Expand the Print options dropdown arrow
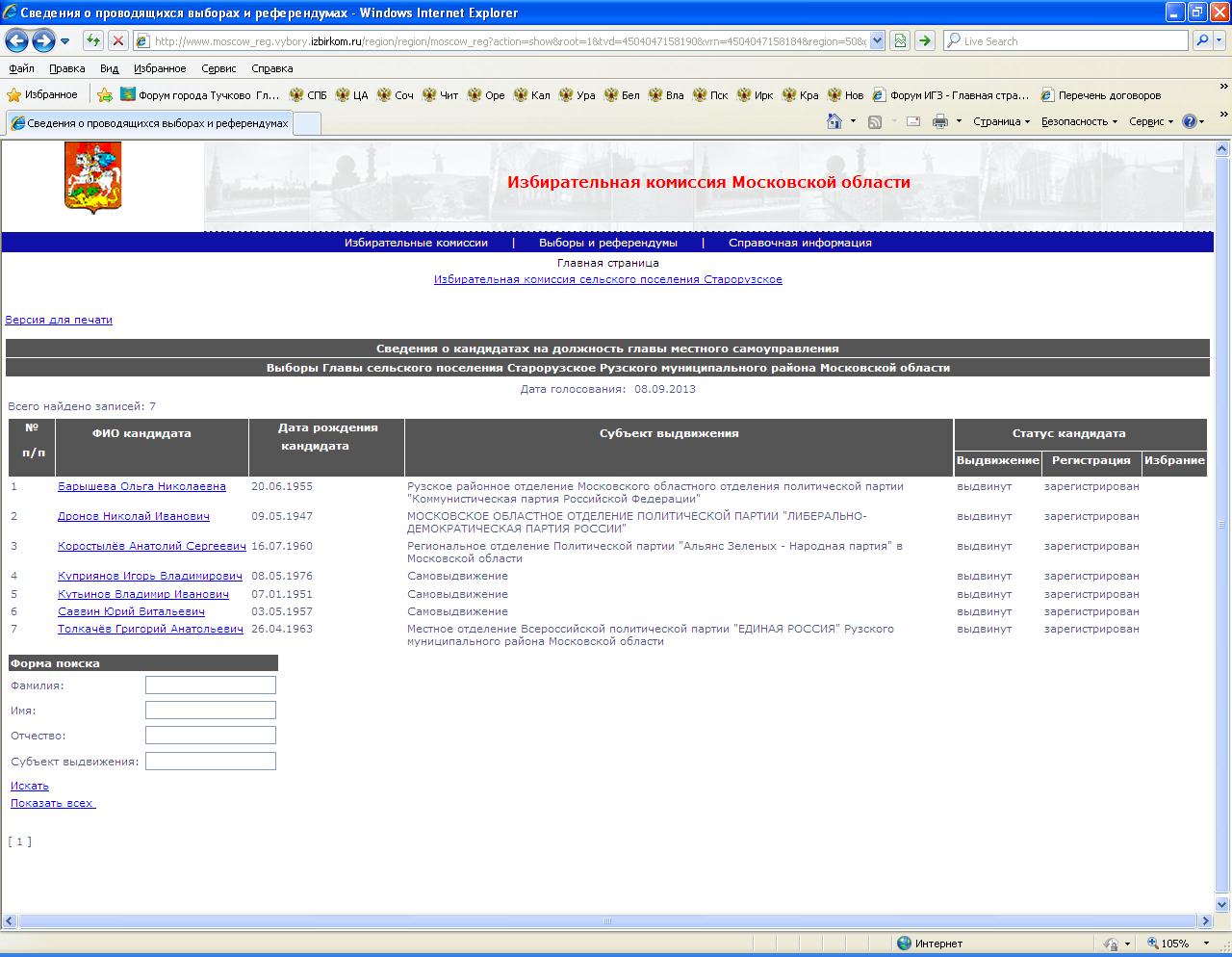Image resolution: width=1232 pixels, height=957 pixels. [959, 121]
